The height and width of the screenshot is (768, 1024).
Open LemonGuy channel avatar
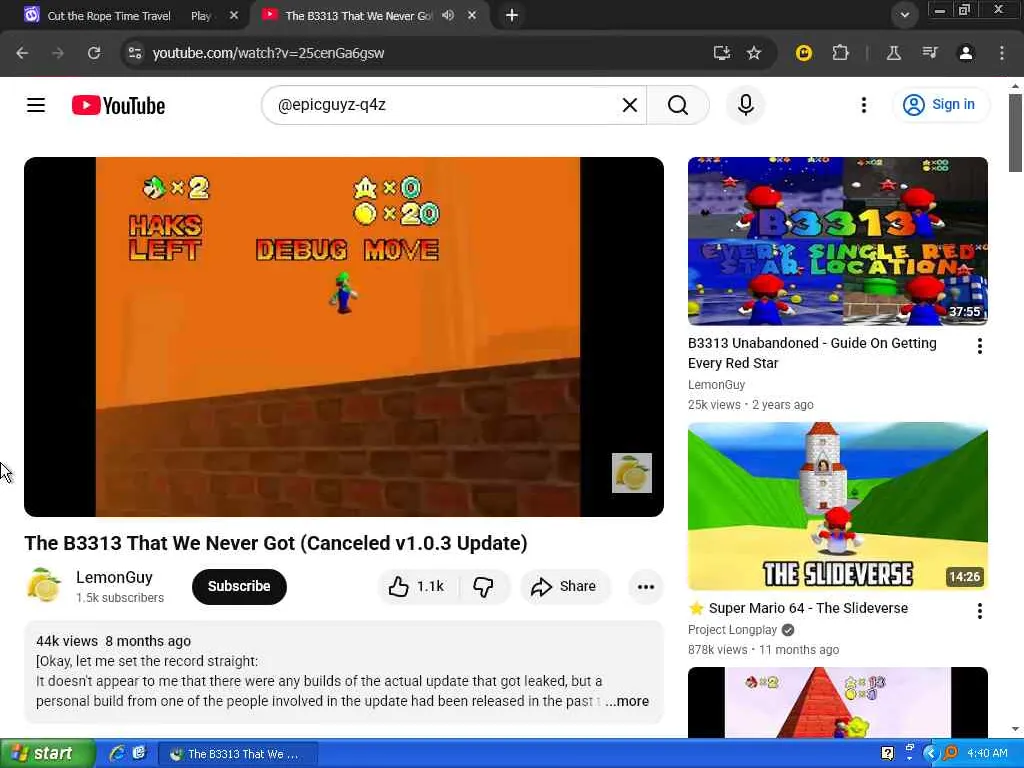43,585
